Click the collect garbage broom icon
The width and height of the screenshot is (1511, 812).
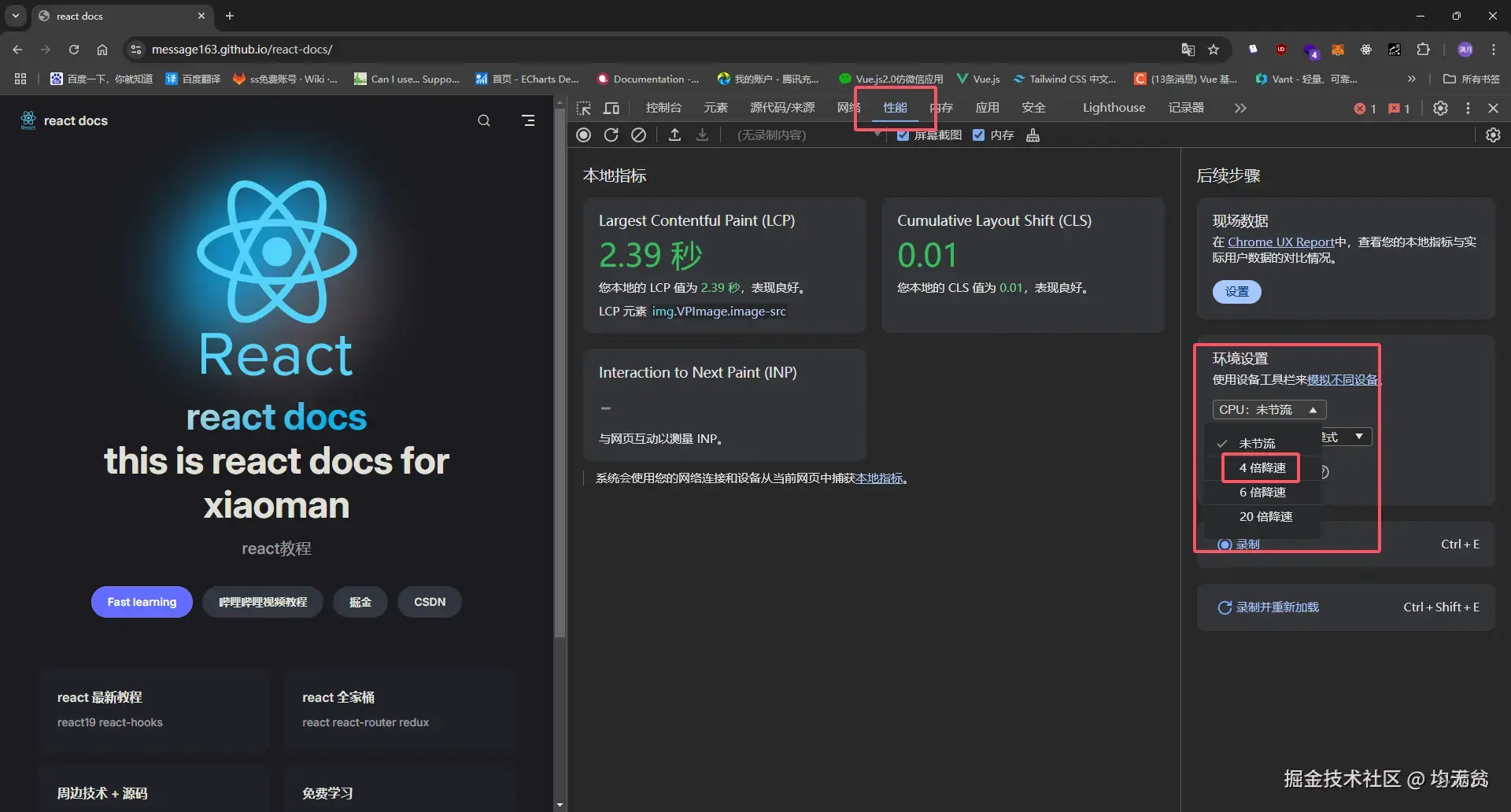pos(1033,135)
